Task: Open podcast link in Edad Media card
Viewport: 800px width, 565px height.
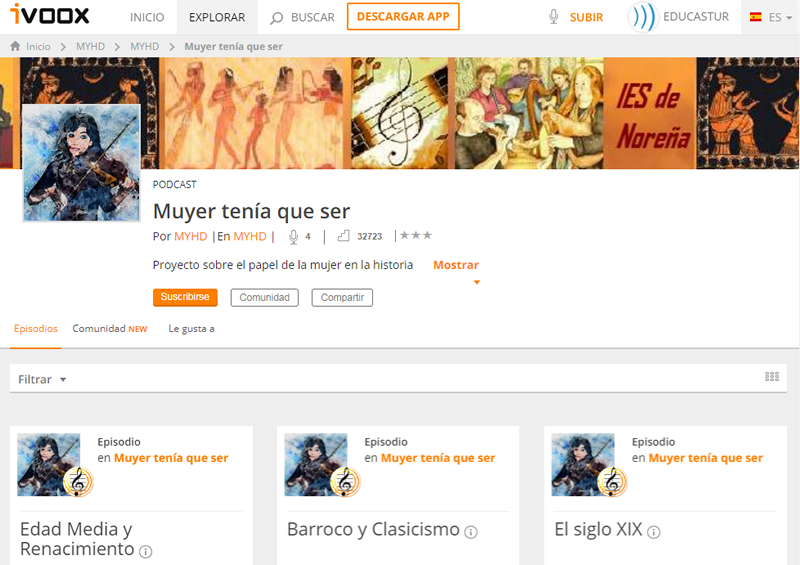Action: 171,458
